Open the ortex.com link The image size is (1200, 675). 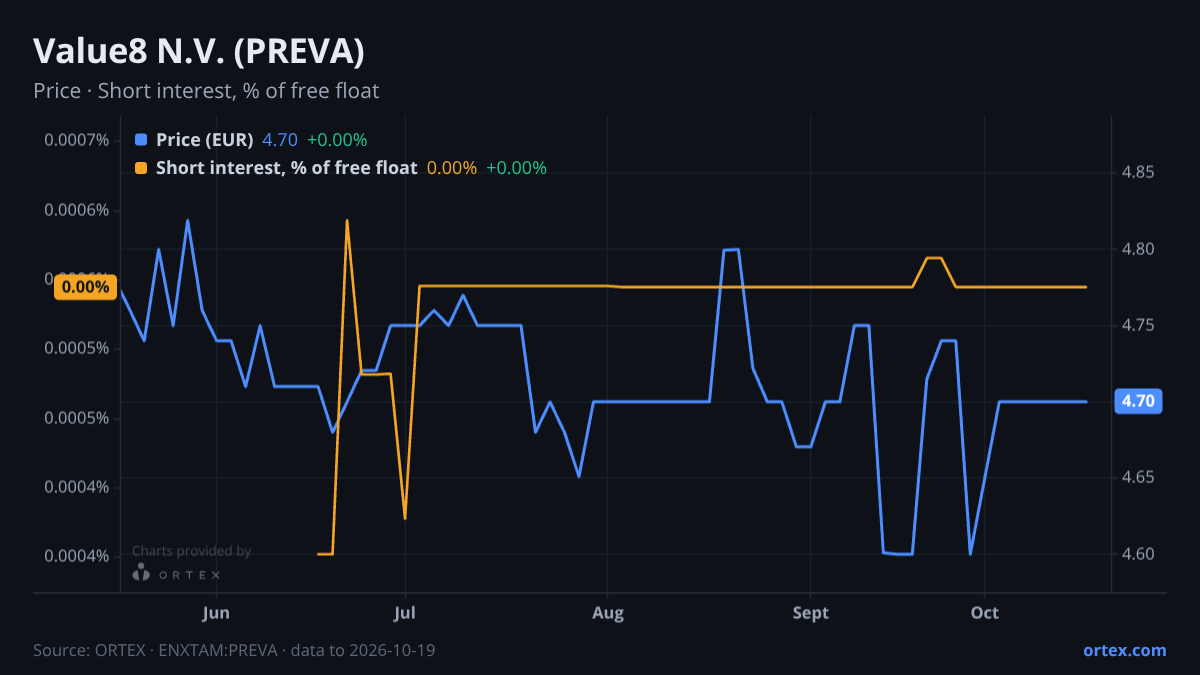[x=1125, y=650]
